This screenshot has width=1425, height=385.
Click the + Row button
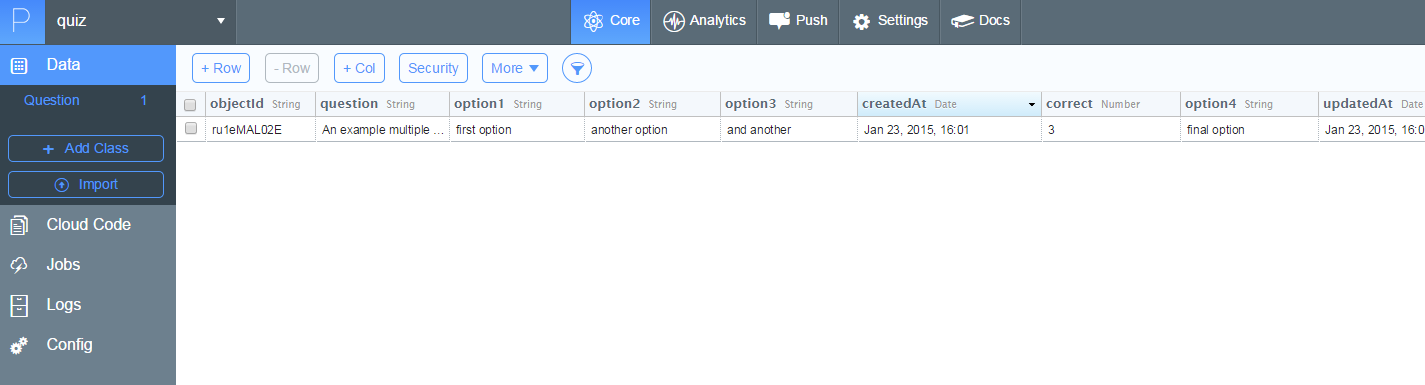click(221, 68)
